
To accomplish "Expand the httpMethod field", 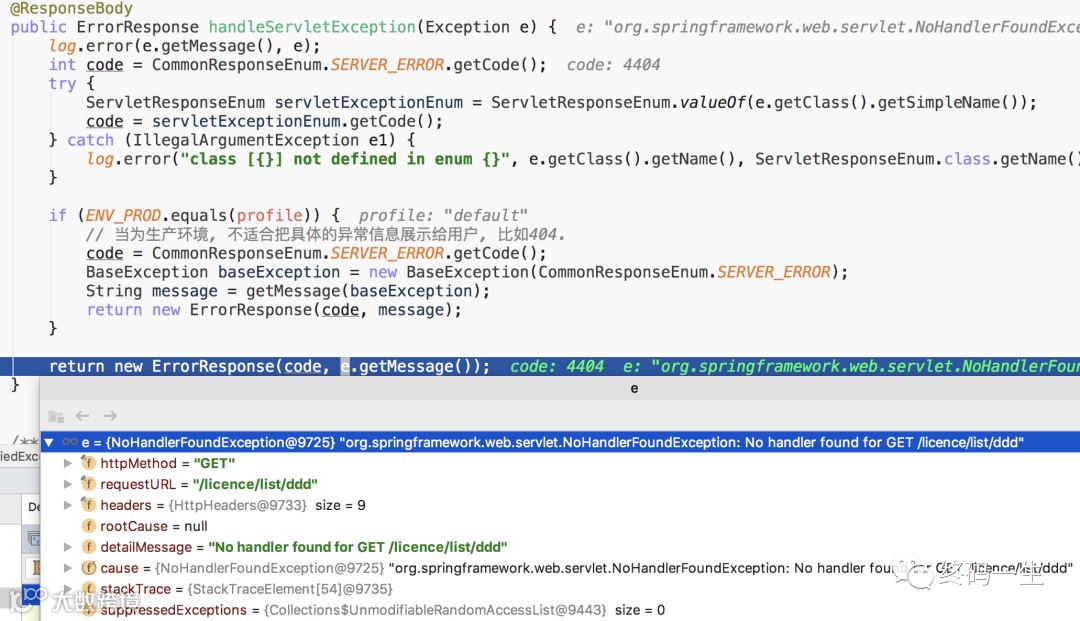I will tap(68, 463).
